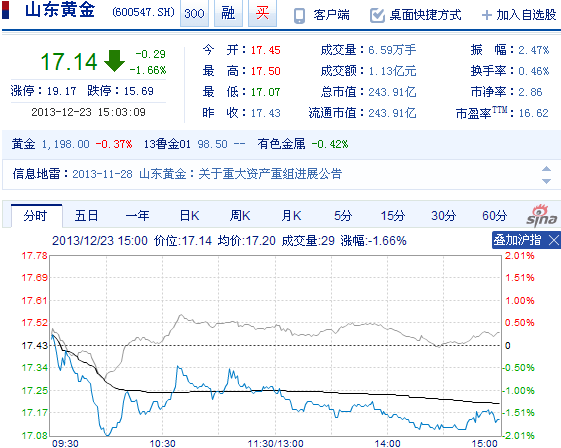Click the 2.01% top right axis label
Viewport: 561px width, 448px height.
[x=519, y=256]
